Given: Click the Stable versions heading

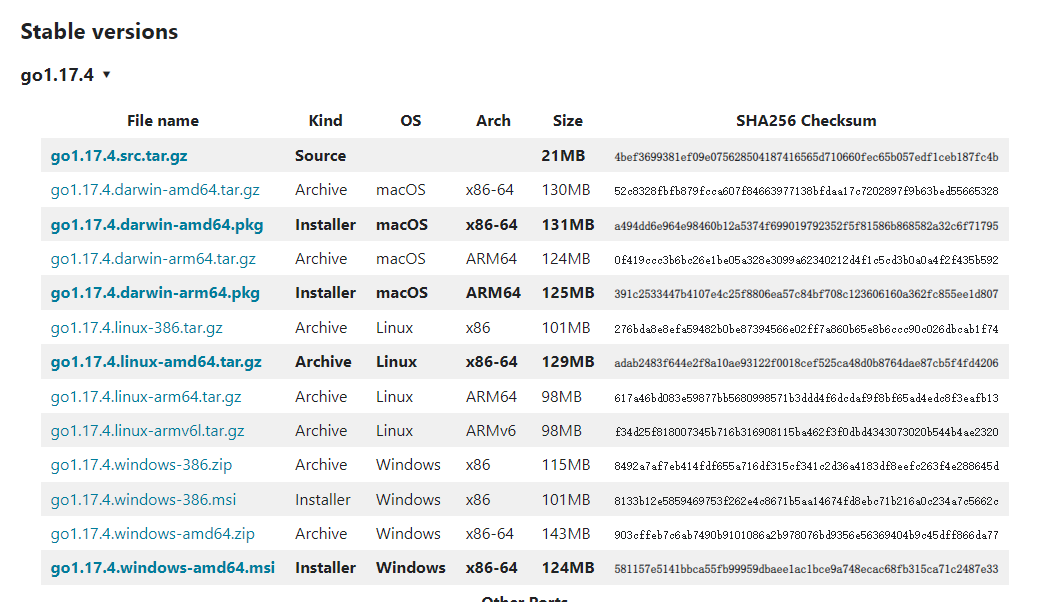Looking at the screenshot, I should [99, 31].
